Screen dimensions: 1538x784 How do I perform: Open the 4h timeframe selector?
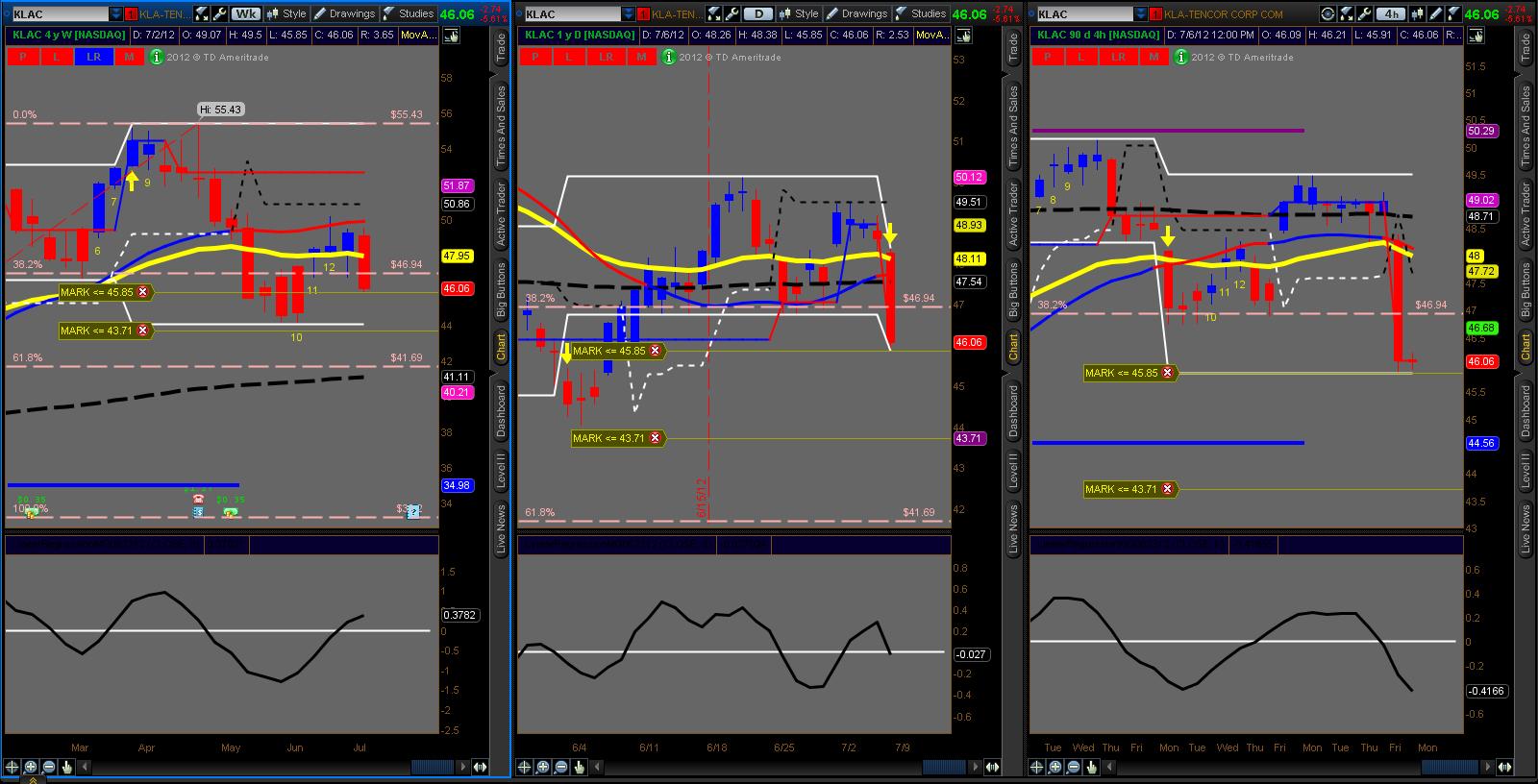[x=1391, y=13]
